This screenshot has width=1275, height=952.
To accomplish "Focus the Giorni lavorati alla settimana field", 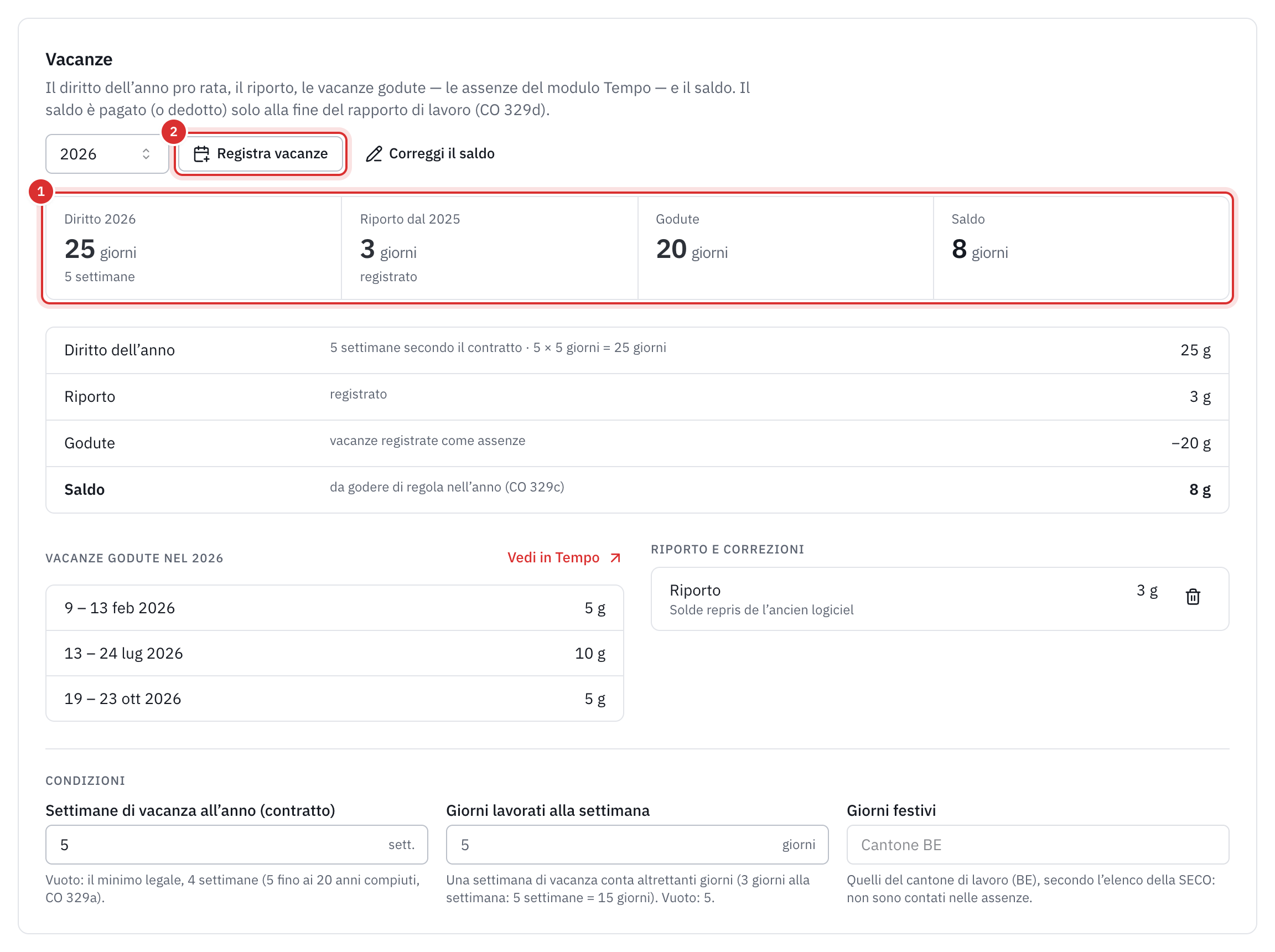I will [636, 844].
